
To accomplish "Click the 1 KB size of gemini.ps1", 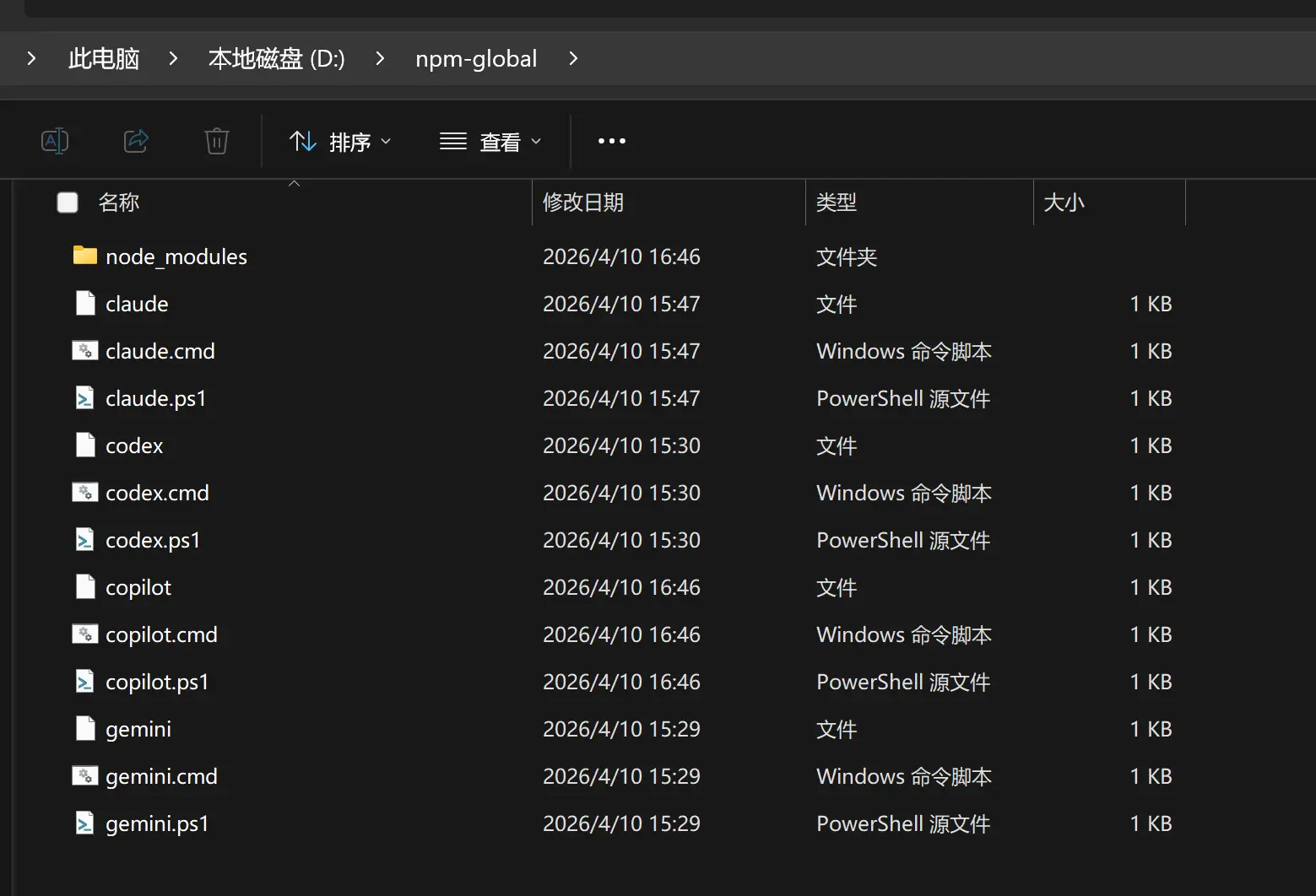I will click(1151, 823).
